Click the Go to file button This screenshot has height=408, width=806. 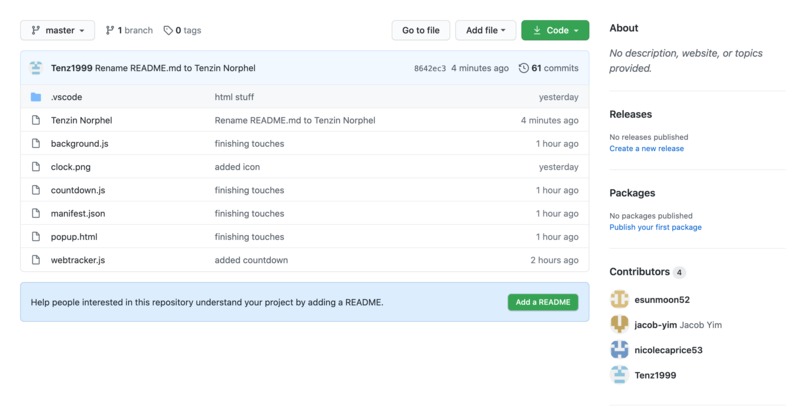[x=420, y=30]
